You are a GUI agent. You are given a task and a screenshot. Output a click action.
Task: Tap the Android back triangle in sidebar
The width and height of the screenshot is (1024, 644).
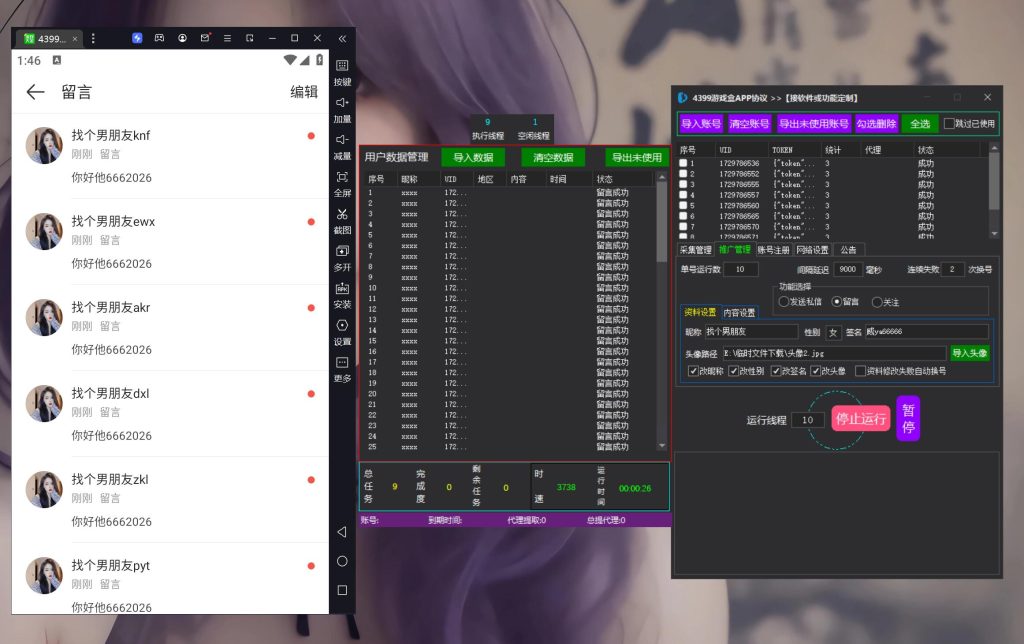342,532
